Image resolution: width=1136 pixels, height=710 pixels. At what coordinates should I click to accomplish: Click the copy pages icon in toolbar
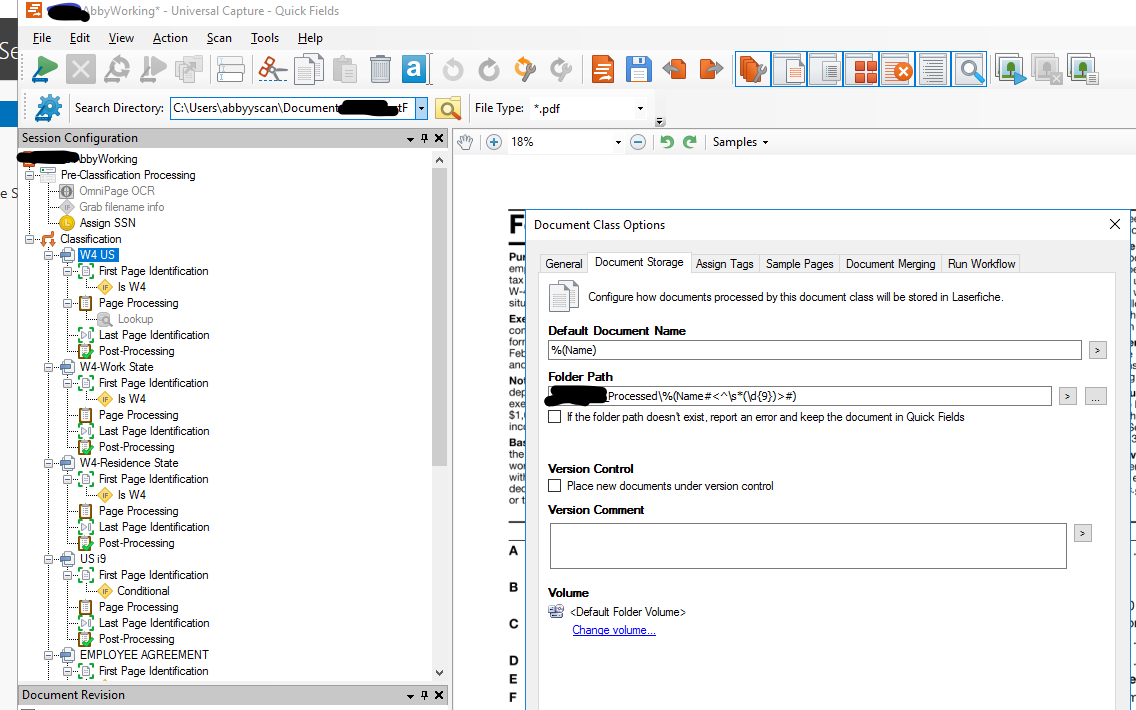309,70
